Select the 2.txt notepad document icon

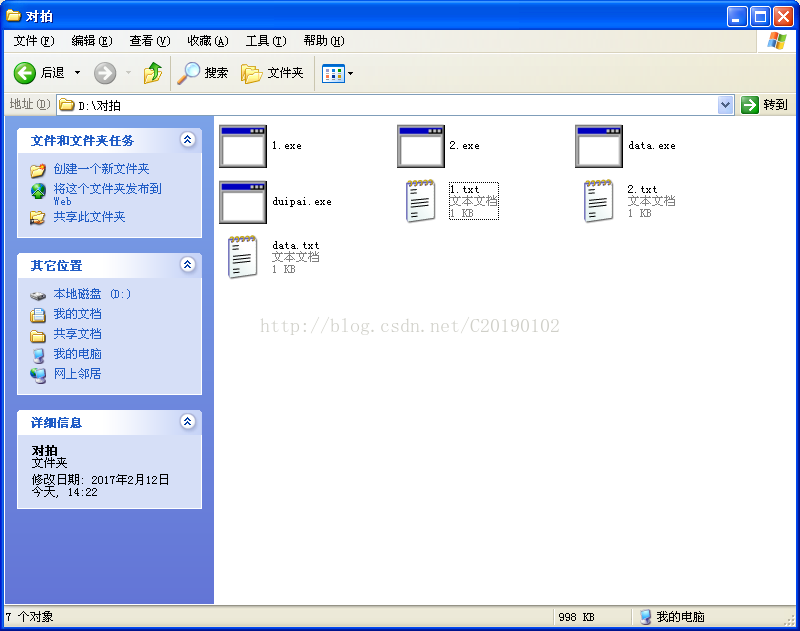pos(599,201)
